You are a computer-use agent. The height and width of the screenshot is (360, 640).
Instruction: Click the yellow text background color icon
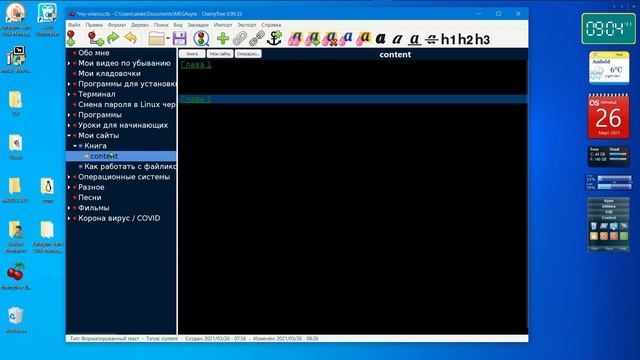click(364, 39)
